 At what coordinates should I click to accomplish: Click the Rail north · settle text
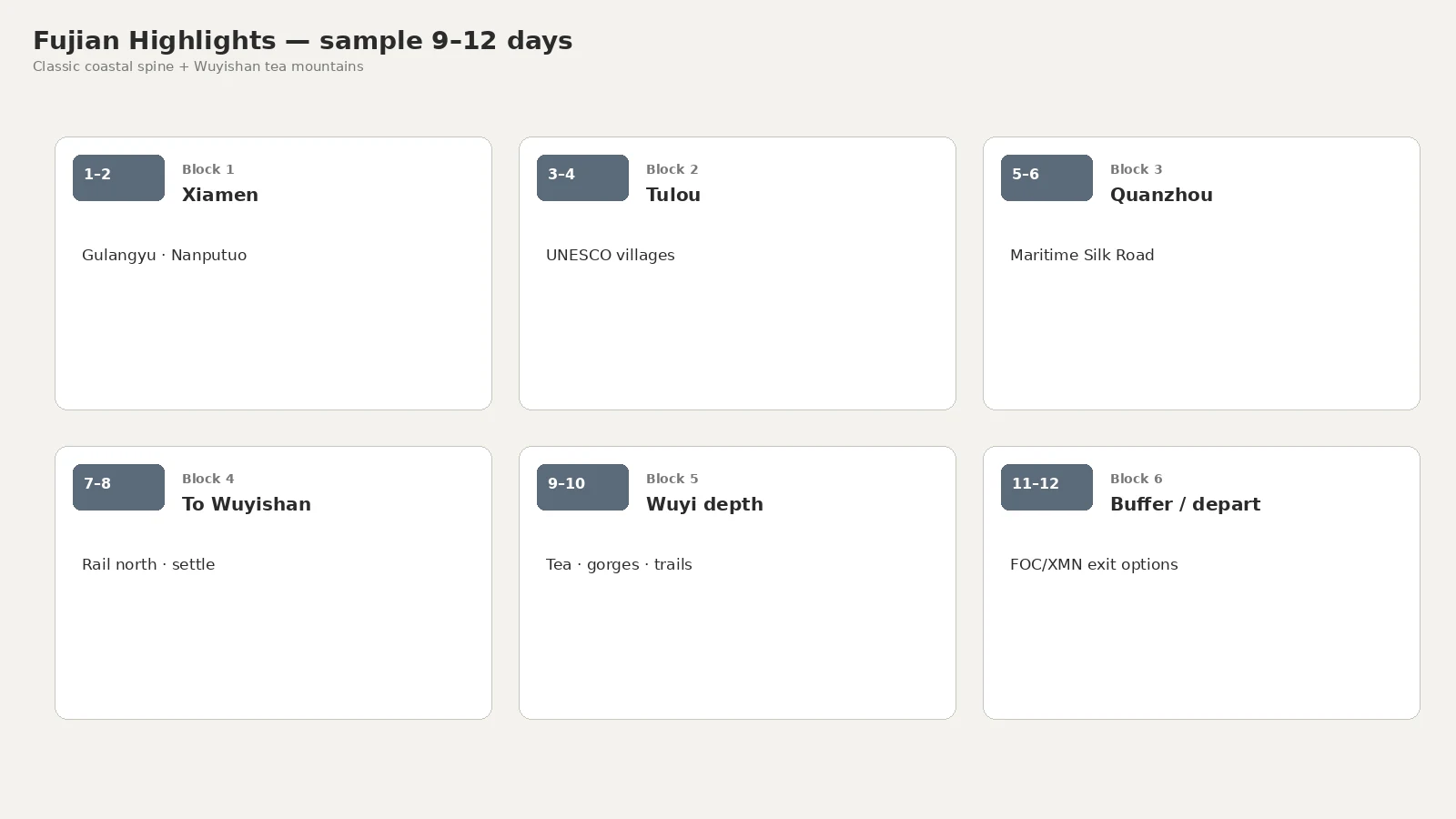coord(148,564)
